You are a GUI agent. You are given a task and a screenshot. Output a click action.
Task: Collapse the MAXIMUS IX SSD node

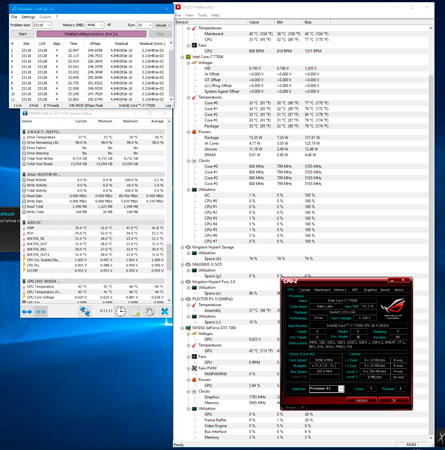[x=183, y=265]
